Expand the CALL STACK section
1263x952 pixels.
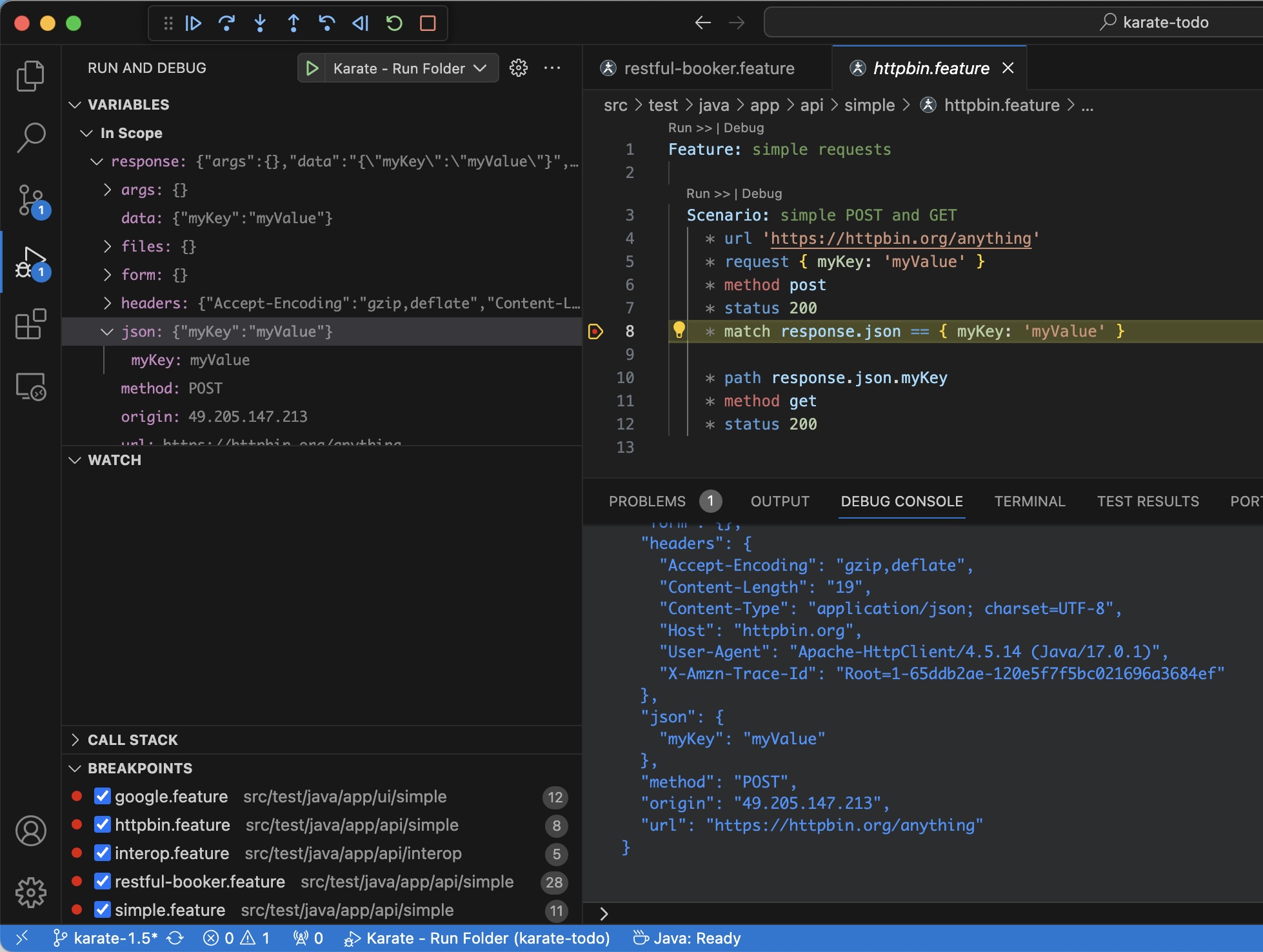coord(132,740)
